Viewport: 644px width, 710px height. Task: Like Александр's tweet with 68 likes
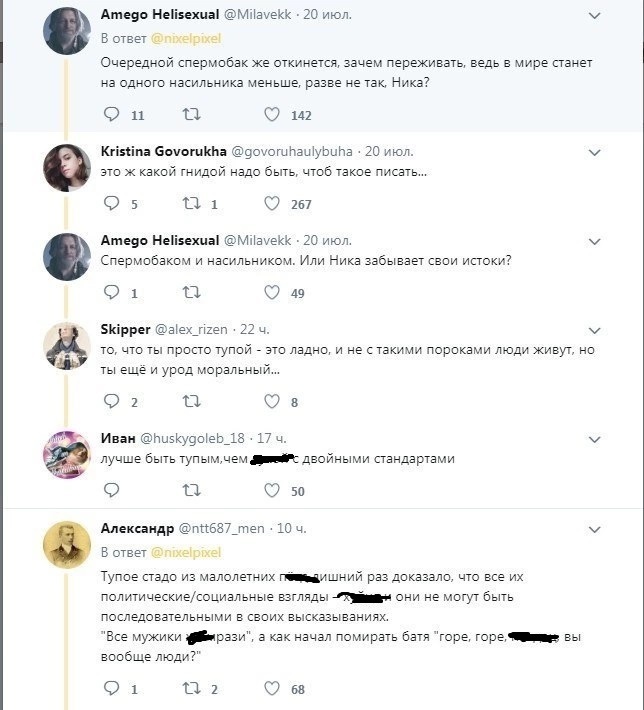271,689
